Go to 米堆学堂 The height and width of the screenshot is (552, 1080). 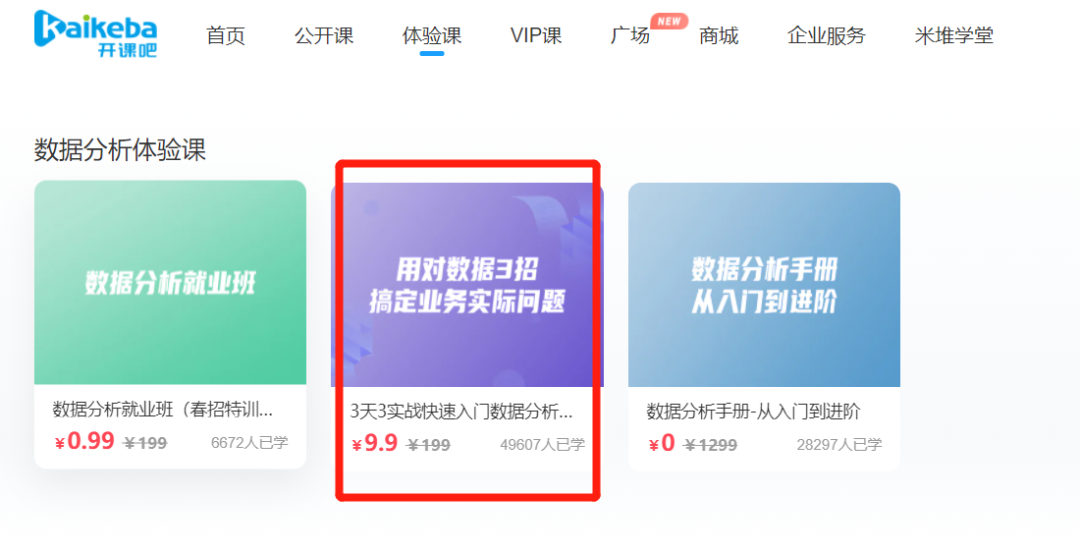click(x=954, y=35)
